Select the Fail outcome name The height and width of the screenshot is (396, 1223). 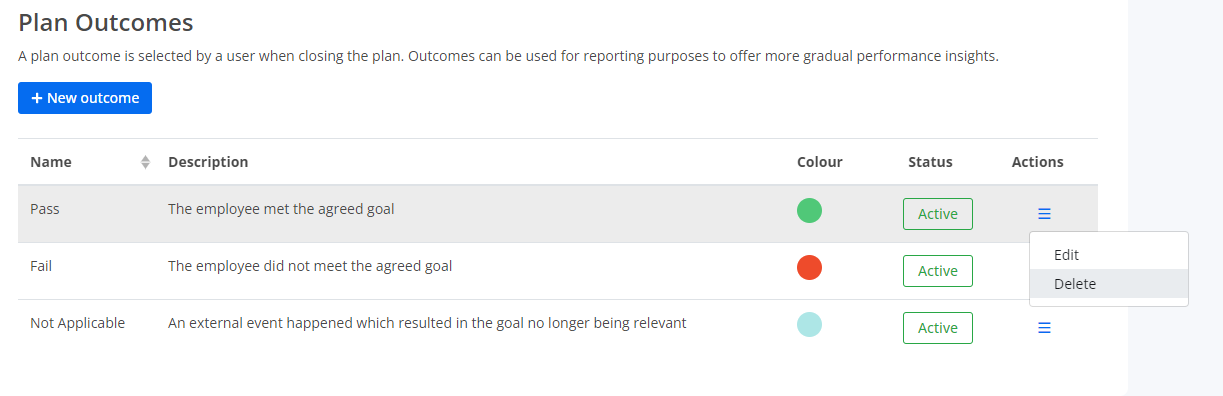tap(41, 266)
